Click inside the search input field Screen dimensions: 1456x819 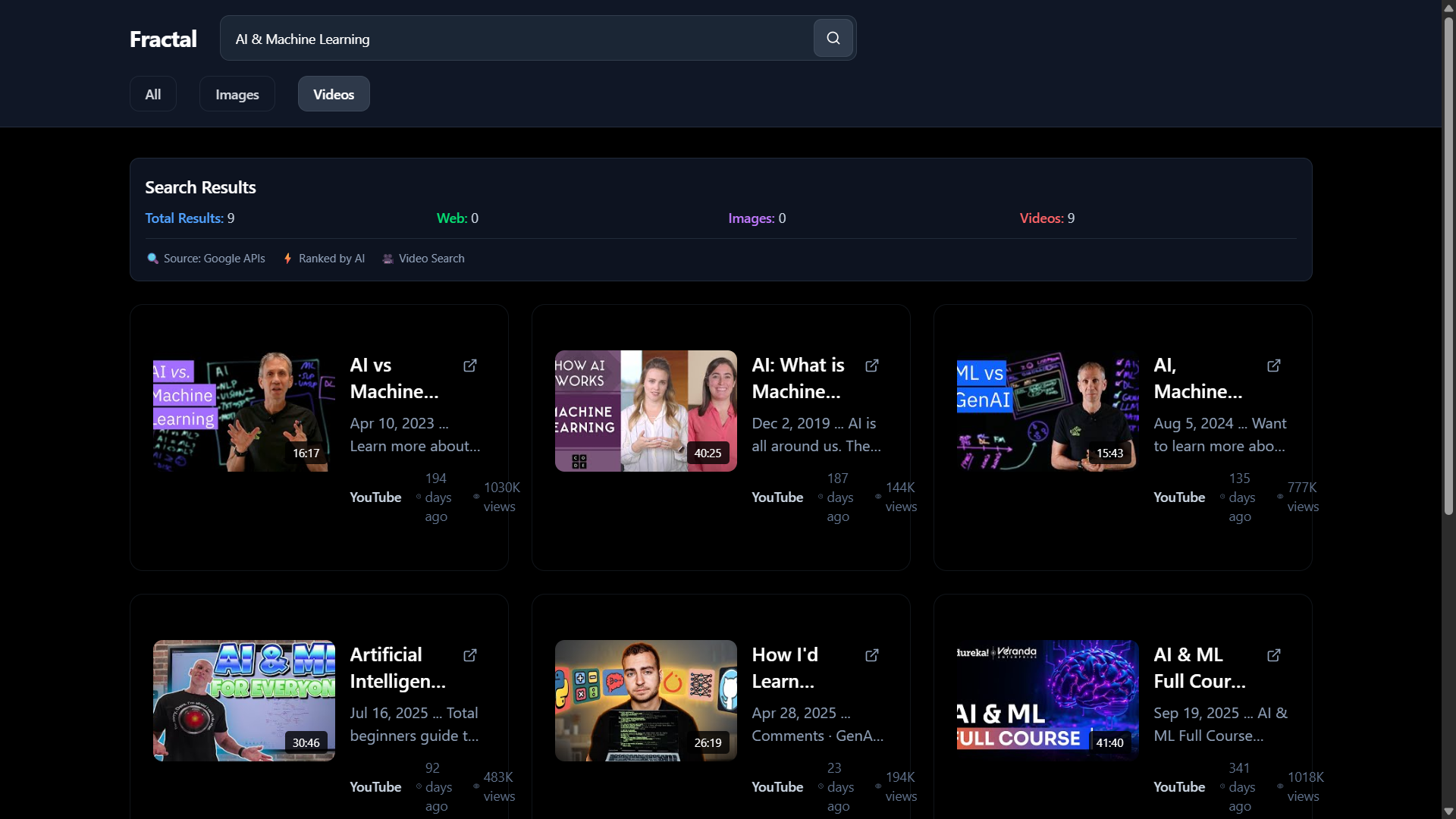pos(516,39)
